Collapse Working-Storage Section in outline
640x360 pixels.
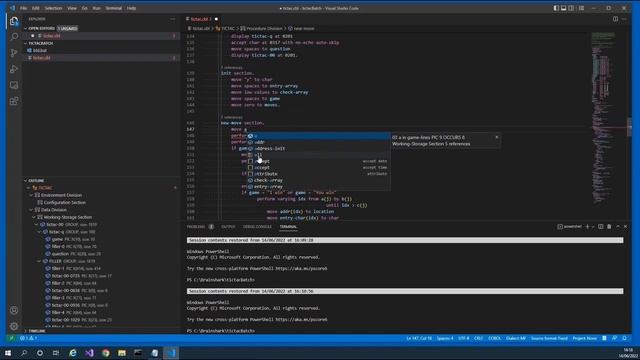(34, 217)
